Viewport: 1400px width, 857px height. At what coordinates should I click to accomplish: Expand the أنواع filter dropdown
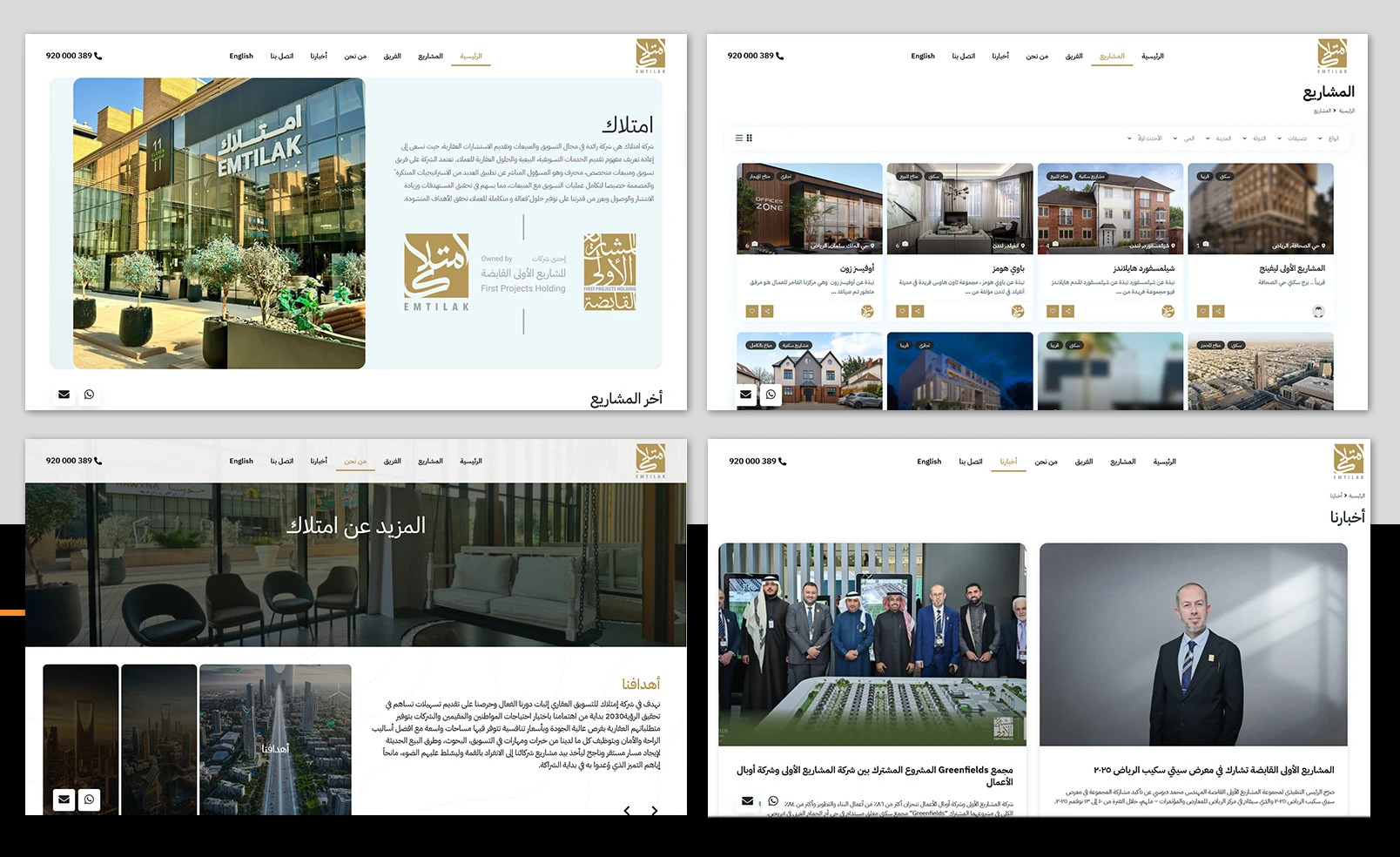coord(1329,138)
